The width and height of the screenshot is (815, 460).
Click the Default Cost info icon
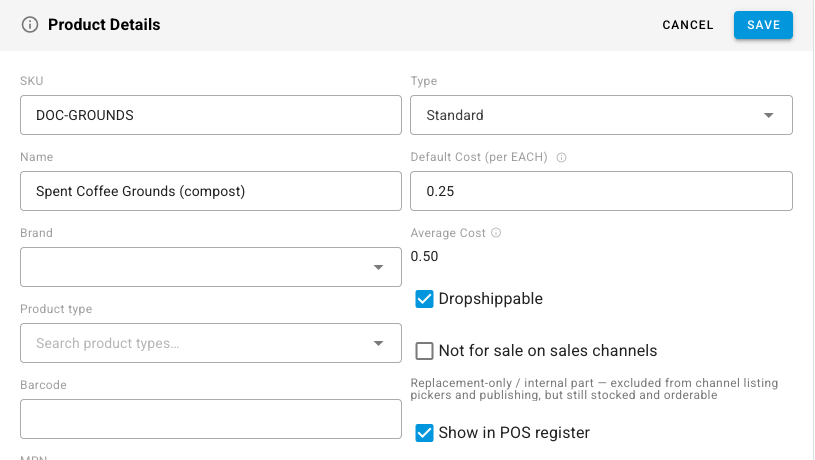click(561, 157)
